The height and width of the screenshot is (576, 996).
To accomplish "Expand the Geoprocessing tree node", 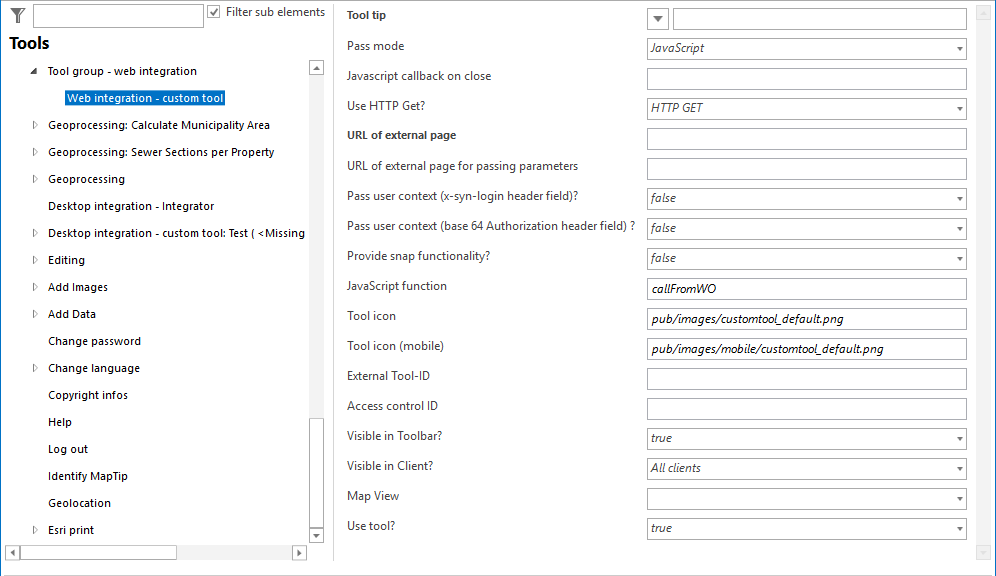I will tap(33, 178).
